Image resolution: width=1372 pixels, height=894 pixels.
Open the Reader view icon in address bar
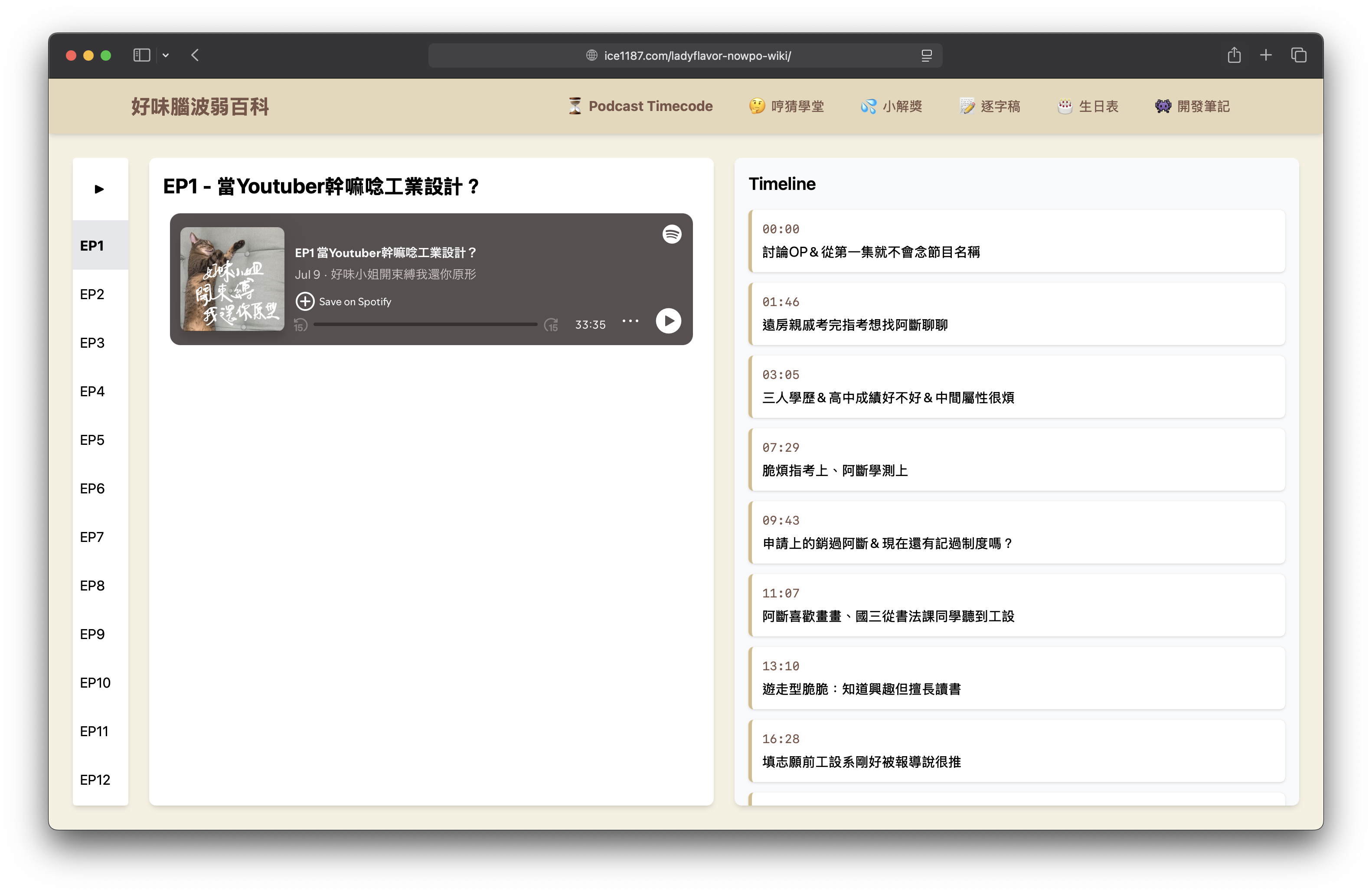click(926, 55)
